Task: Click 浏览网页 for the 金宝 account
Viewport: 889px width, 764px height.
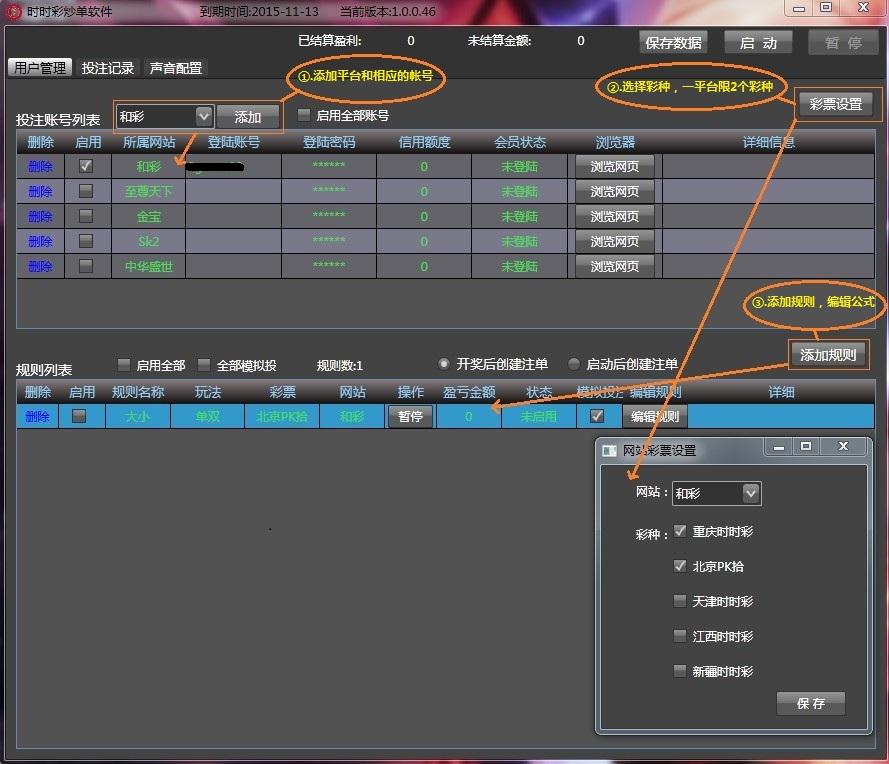Action: 614,216
